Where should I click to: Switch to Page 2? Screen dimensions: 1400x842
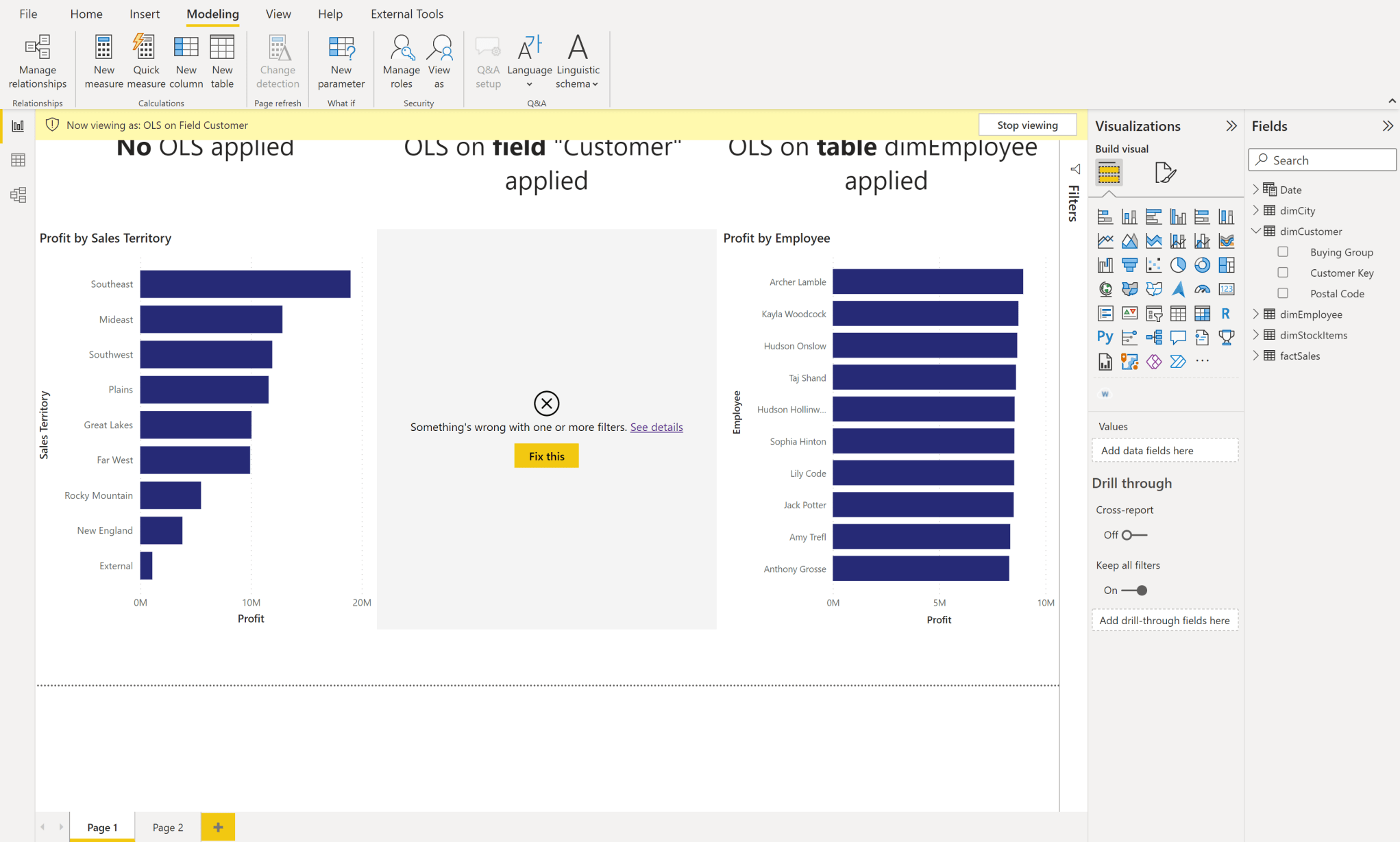167,827
